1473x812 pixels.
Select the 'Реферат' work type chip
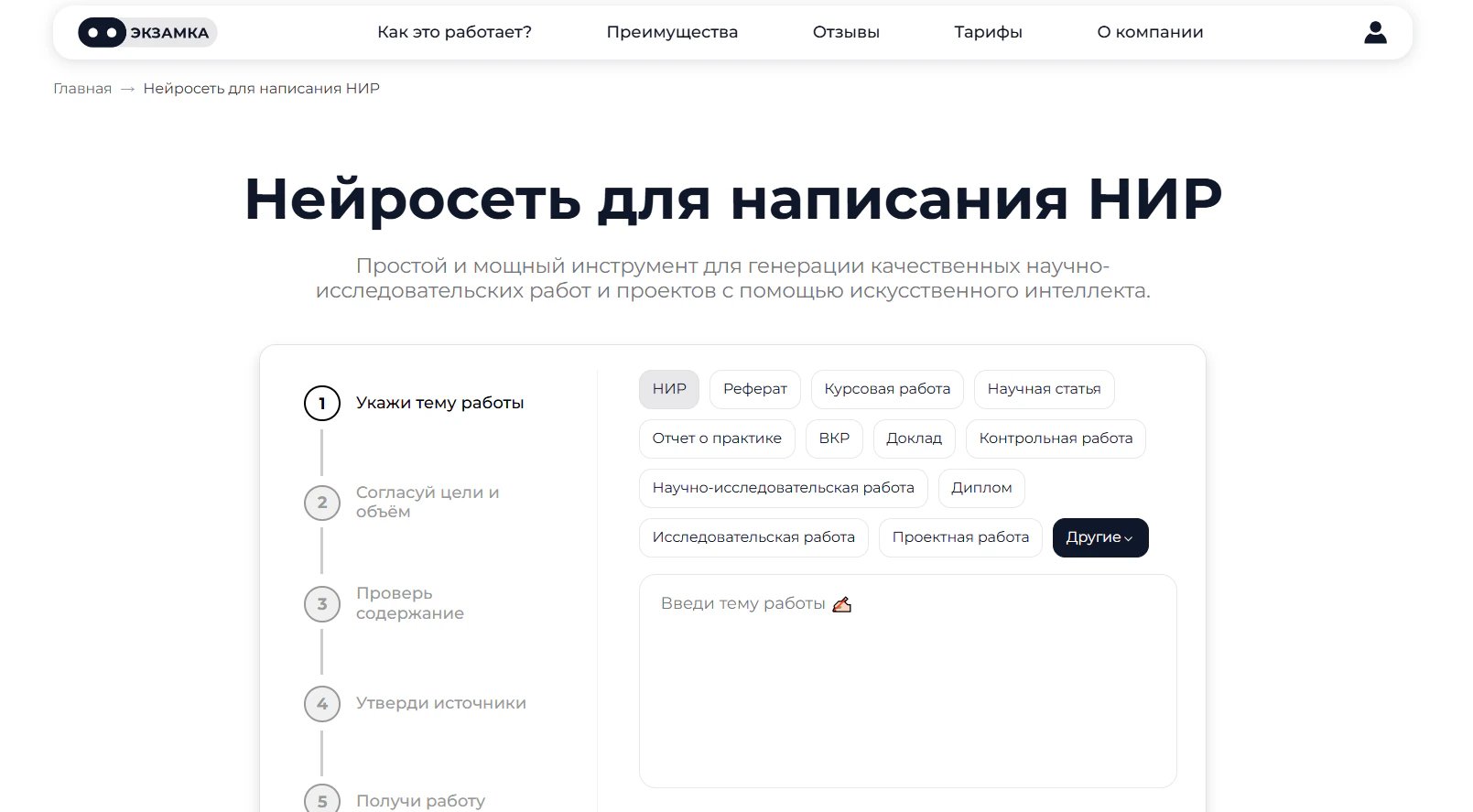coord(755,389)
